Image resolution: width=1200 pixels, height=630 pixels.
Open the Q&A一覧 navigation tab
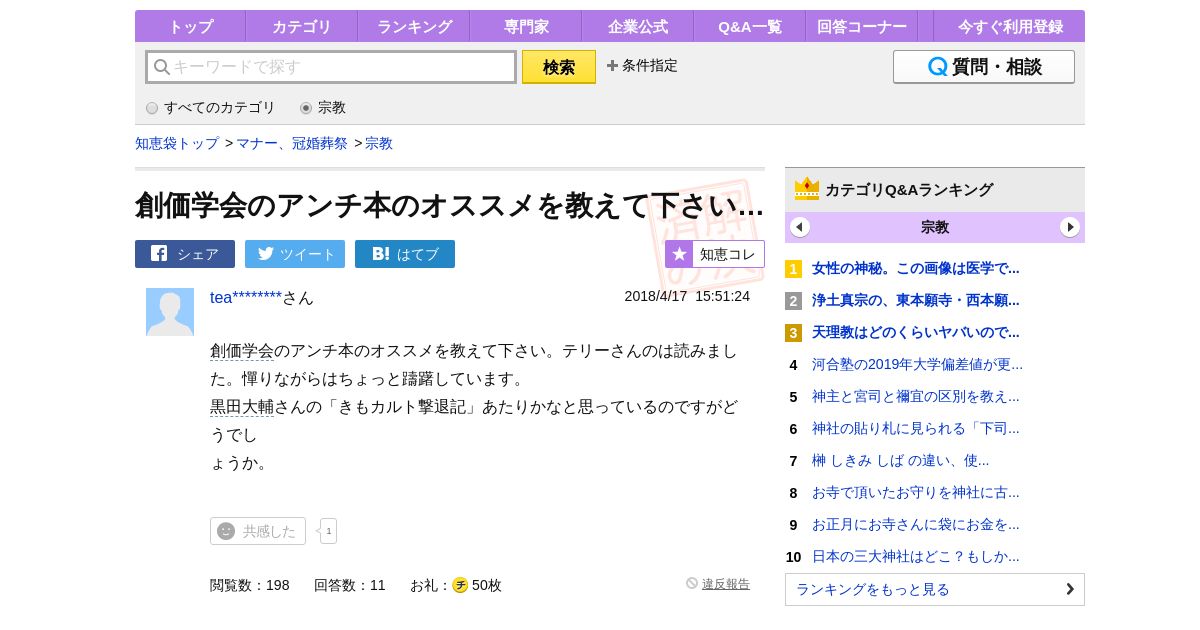pos(750,27)
